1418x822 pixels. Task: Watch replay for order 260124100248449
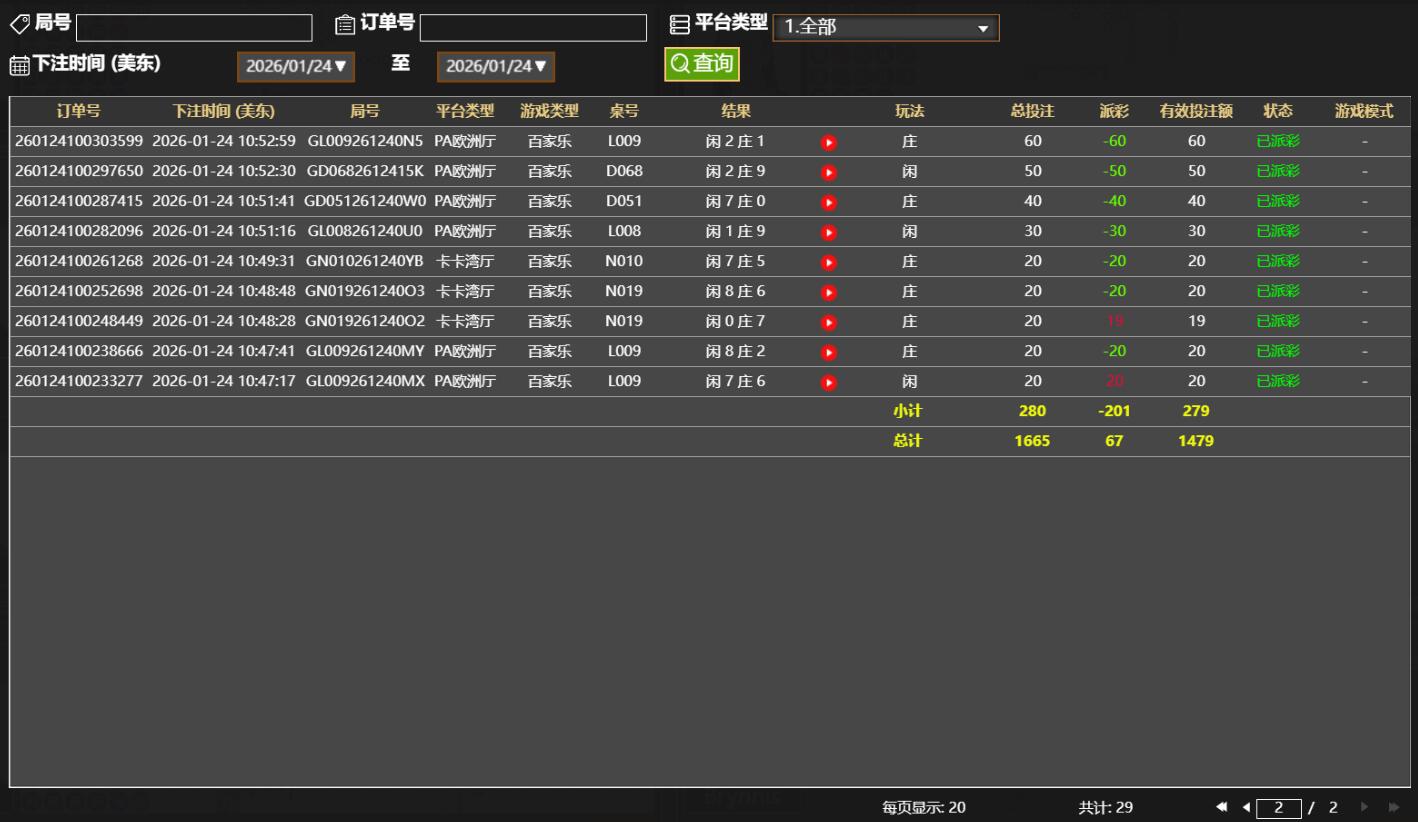[x=828, y=322]
